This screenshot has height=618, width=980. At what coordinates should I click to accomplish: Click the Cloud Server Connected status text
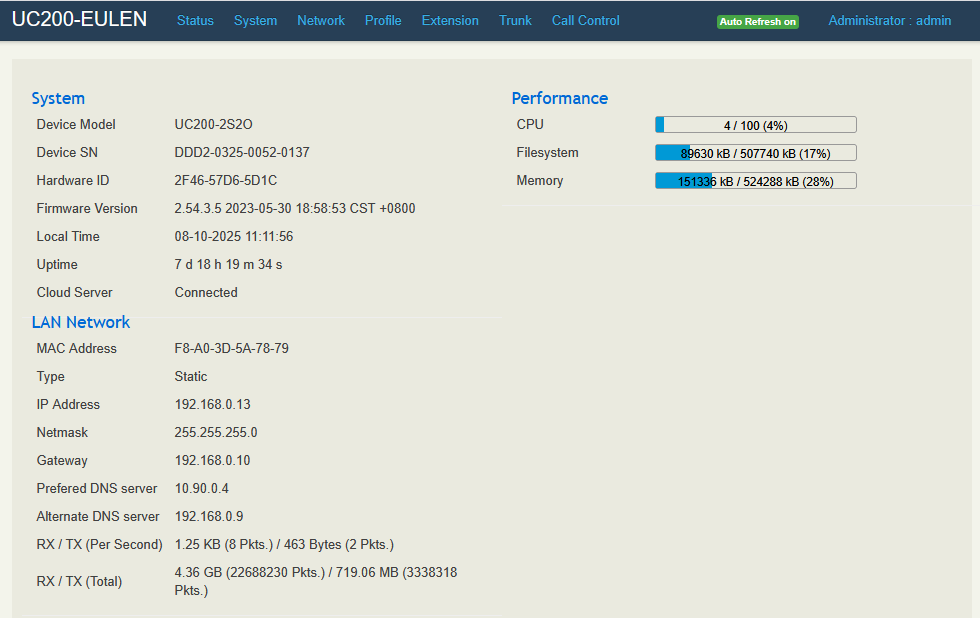[206, 293]
